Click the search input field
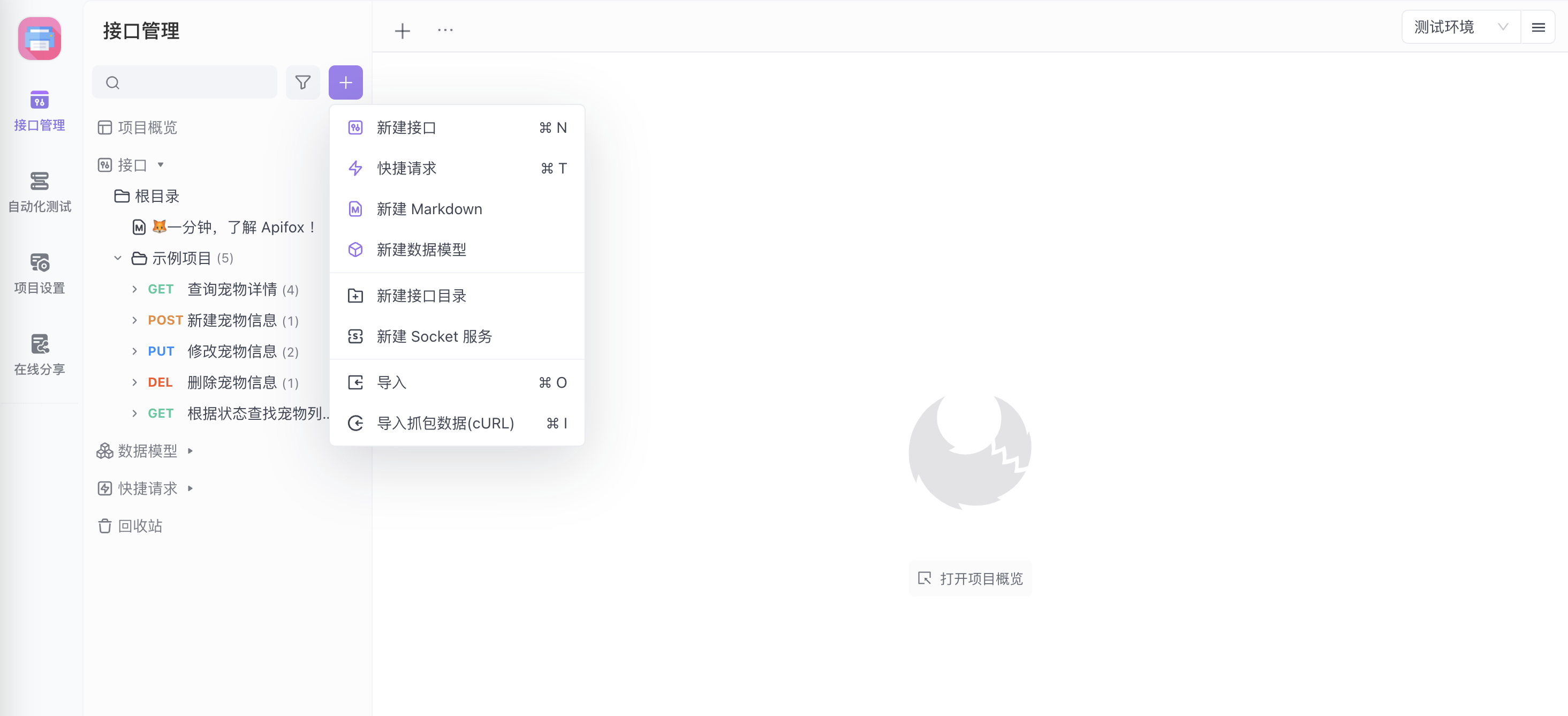Image resolution: width=1568 pixels, height=716 pixels. 185,81
